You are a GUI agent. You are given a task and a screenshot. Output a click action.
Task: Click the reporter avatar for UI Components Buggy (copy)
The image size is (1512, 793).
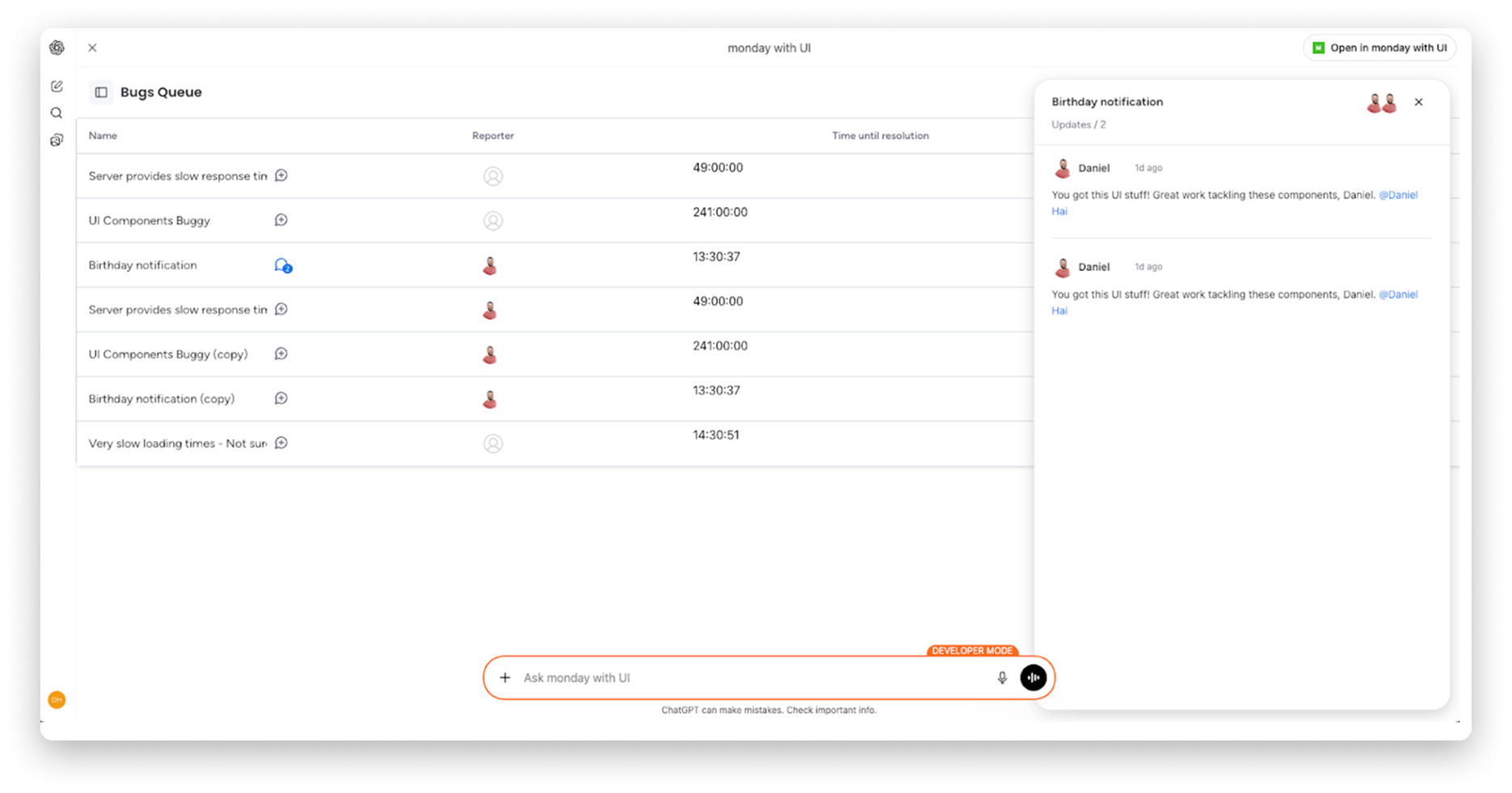pos(490,354)
